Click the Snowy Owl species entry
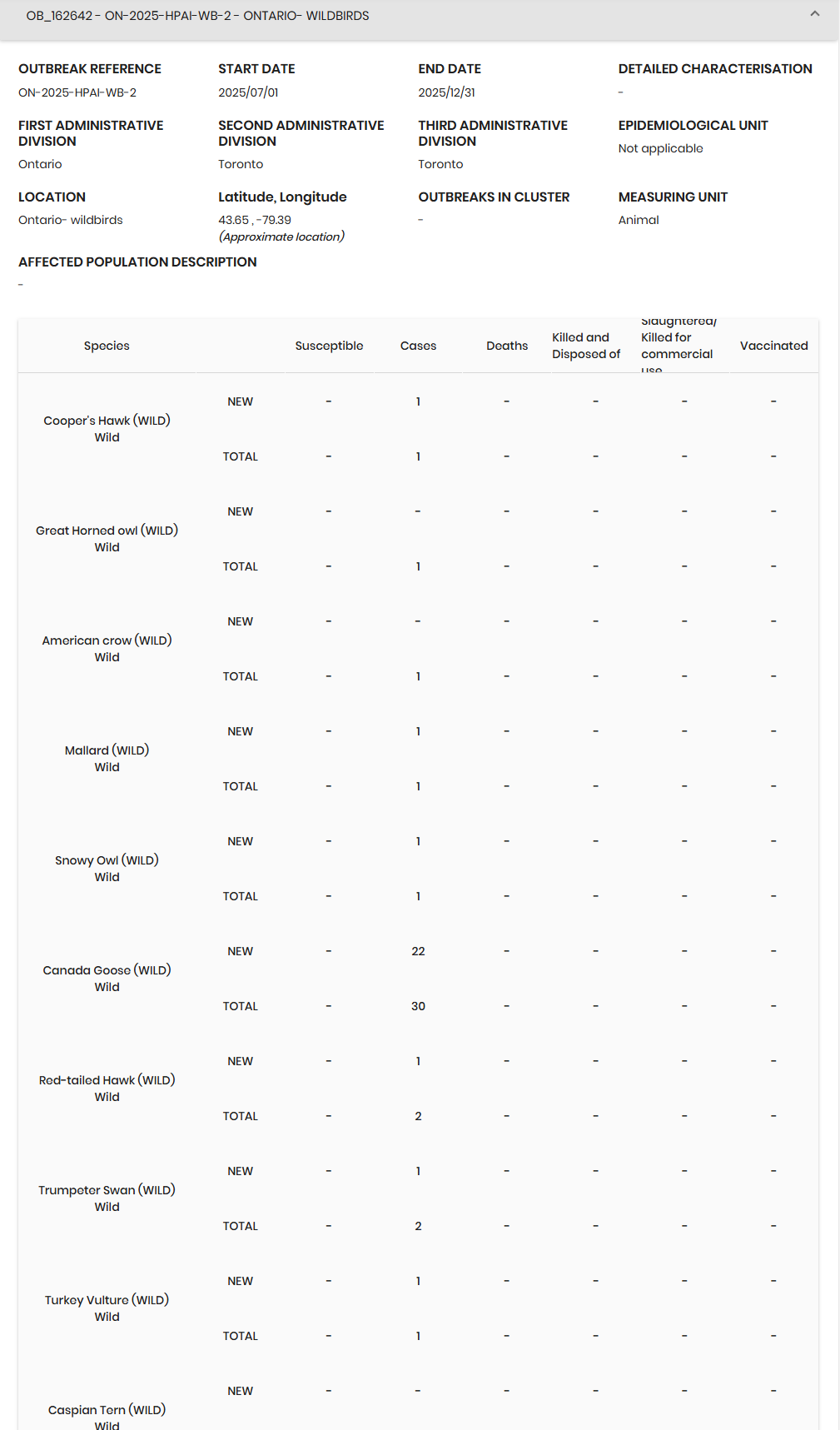This screenshot has width=840, height=1430. point(107,860)
